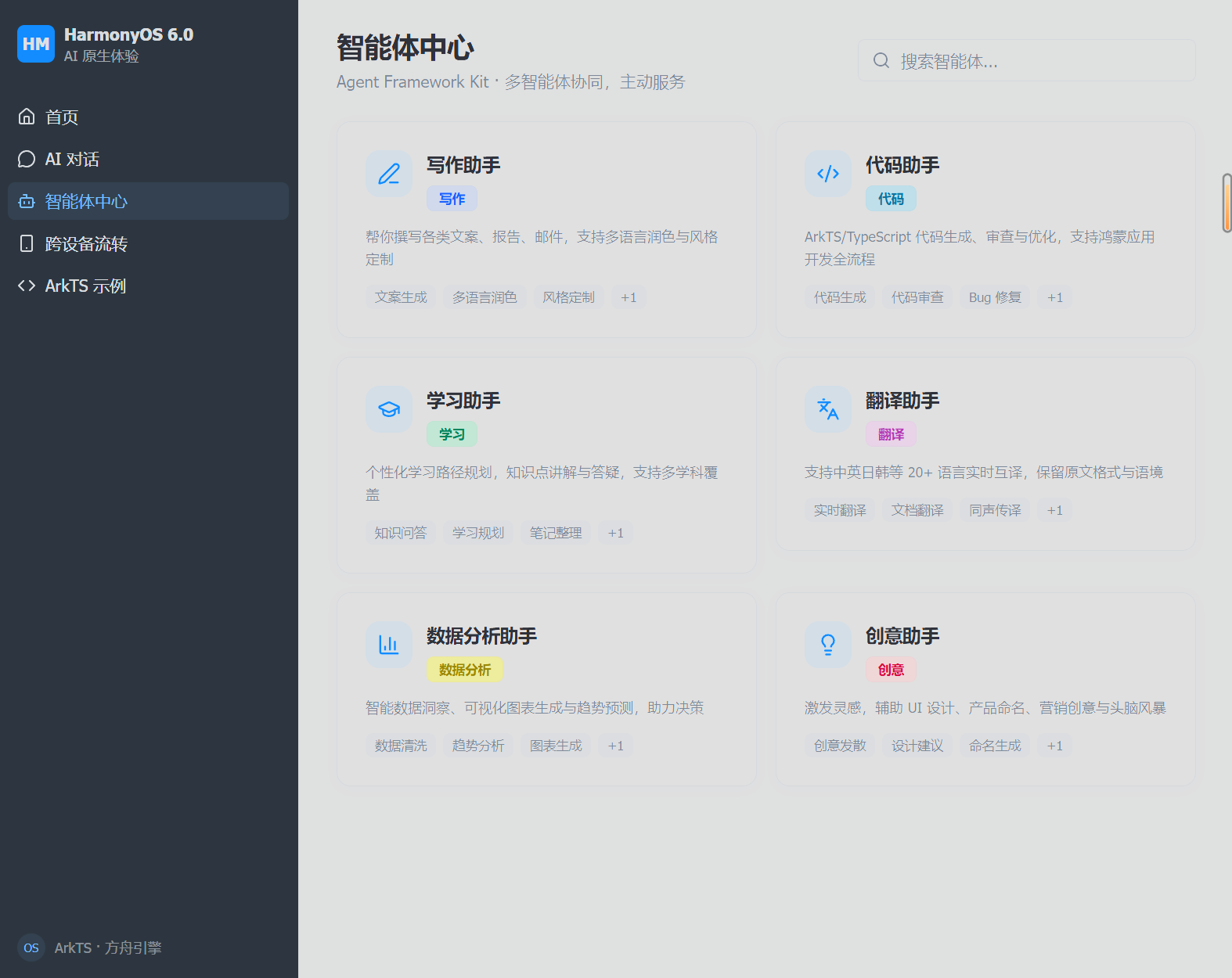Click the vertical scrollbar thumb
The image size is (1232, 978).
coord(1227,203)
